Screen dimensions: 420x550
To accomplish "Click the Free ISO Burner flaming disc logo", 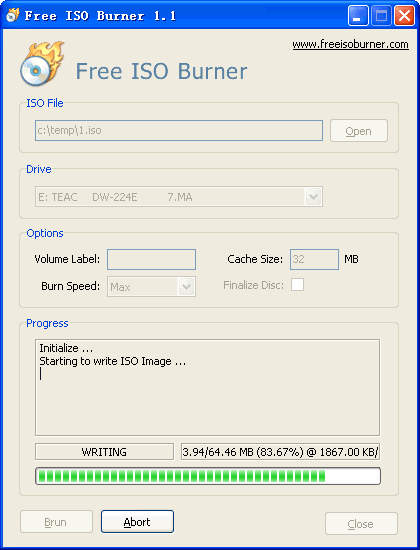I will pyautogui.click(x=42, y=64).
